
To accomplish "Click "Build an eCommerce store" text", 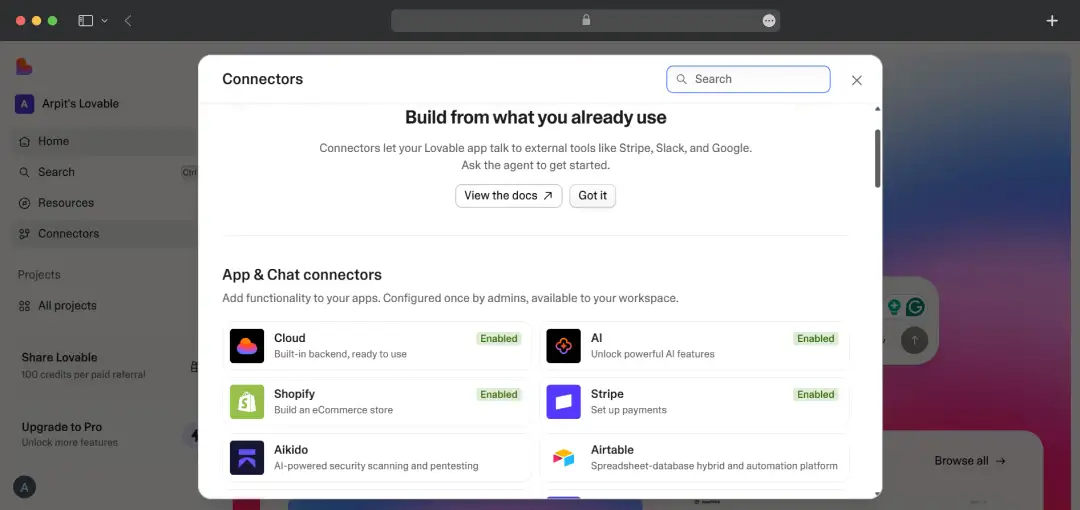I will (x=333, y=410).
